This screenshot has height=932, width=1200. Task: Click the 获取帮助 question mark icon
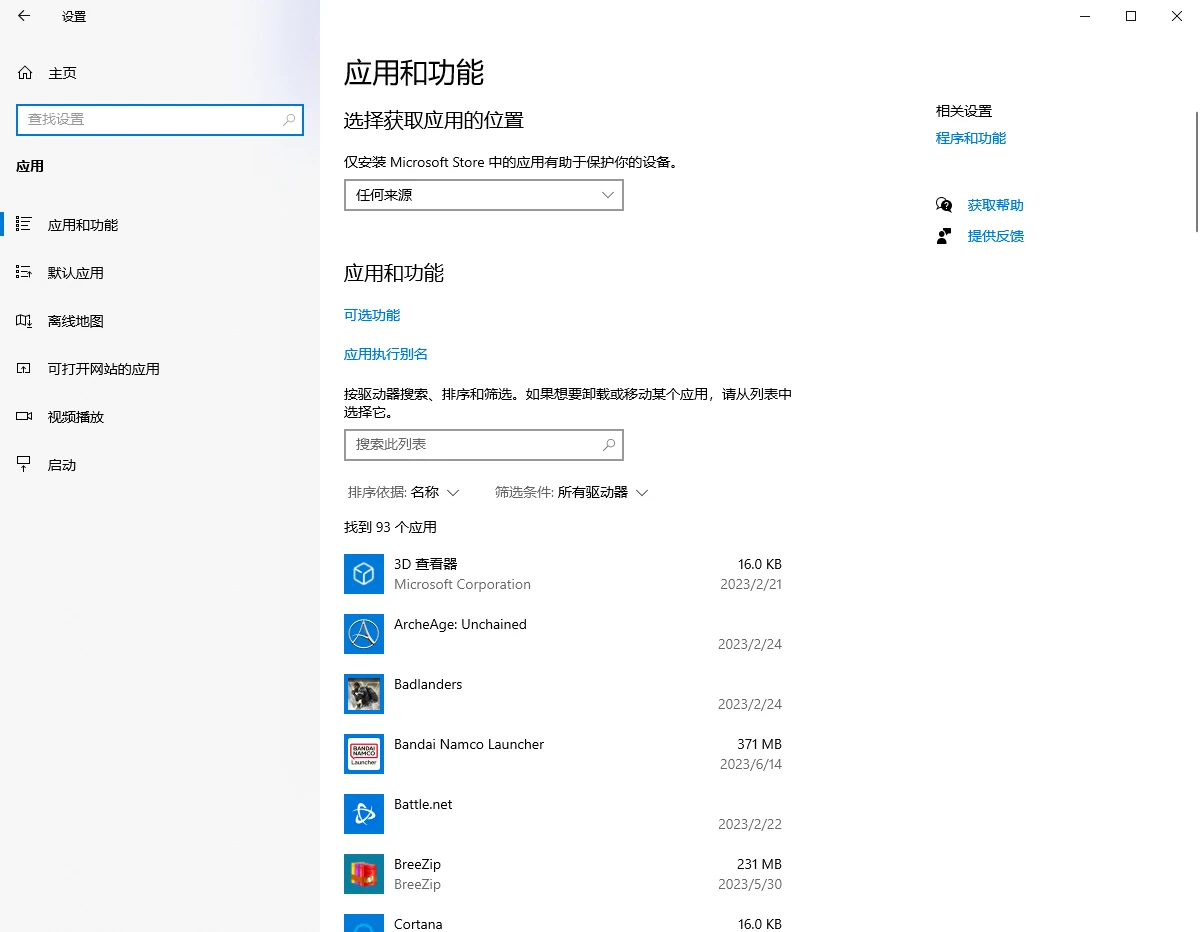point(943,205)
